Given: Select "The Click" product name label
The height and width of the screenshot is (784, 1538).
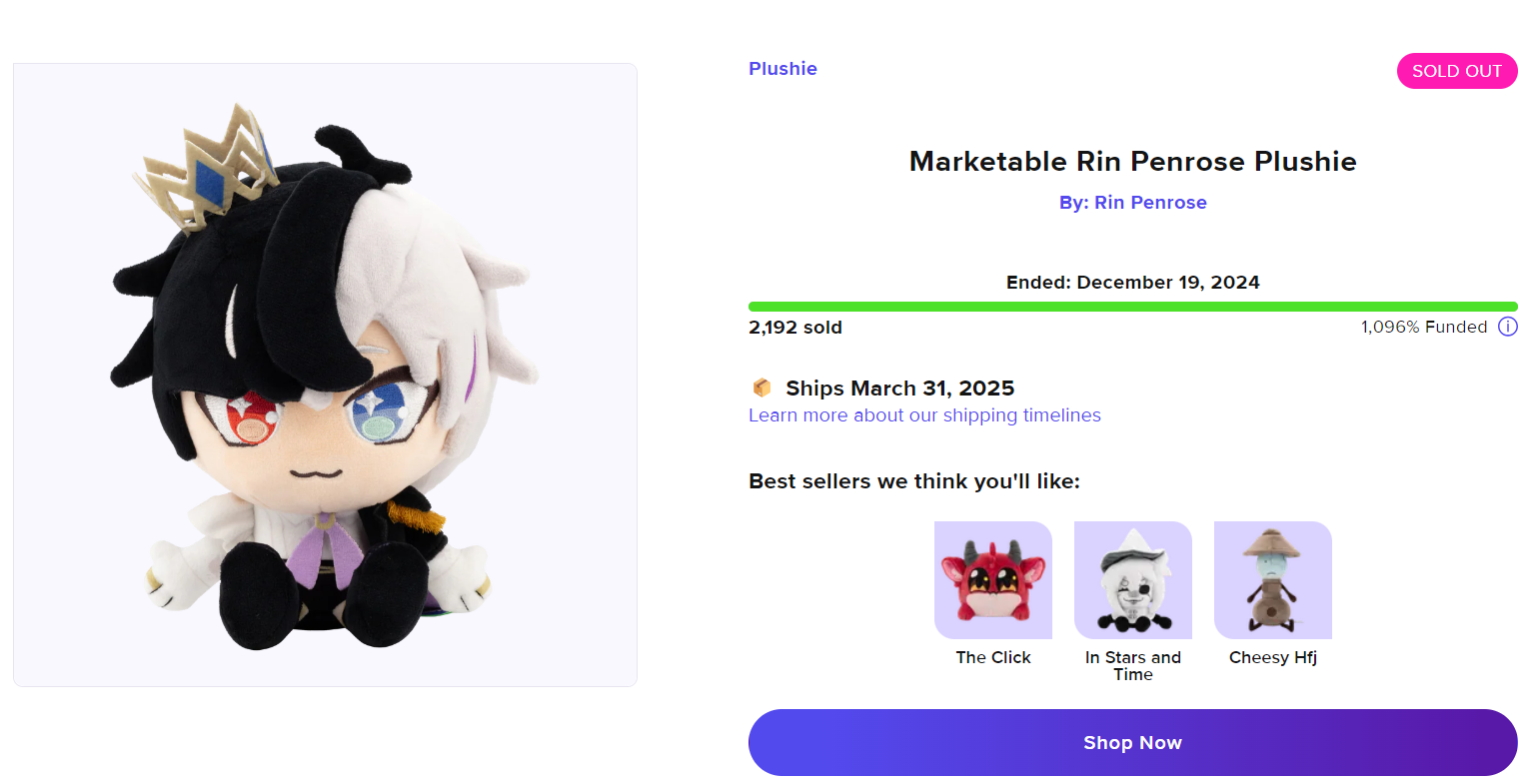Looking at the screenshot, I should [992, 657].
